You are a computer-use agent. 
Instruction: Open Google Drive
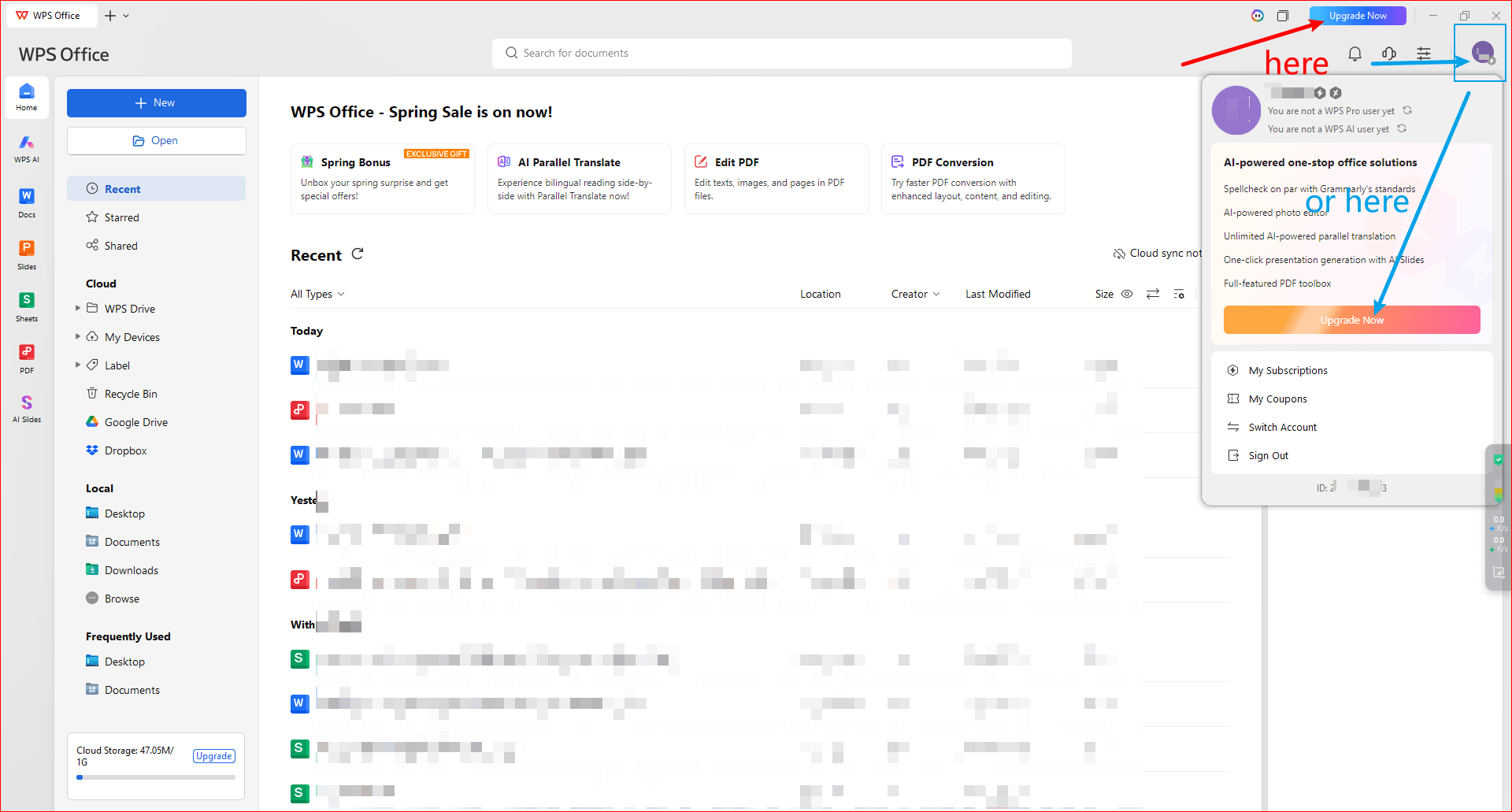(x=136, y=422)
